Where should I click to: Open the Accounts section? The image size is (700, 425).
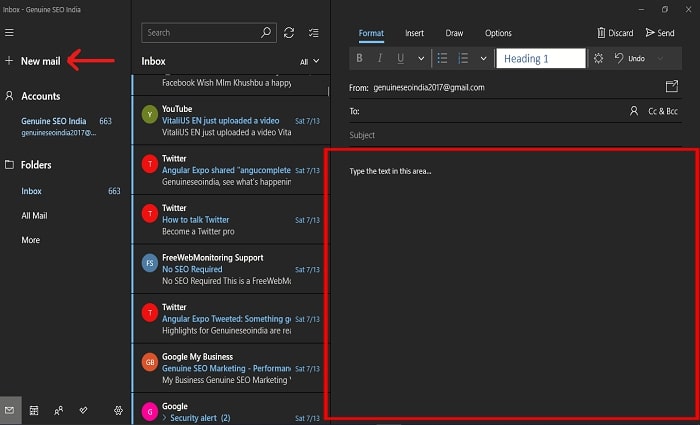tap(33, 96)
